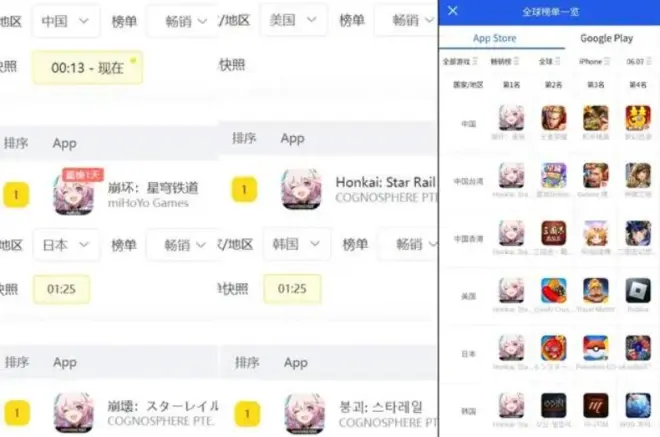Open the 畅销 chart dropdown beside 韩国
The image size is (660, 437).
tap(407, 244)
